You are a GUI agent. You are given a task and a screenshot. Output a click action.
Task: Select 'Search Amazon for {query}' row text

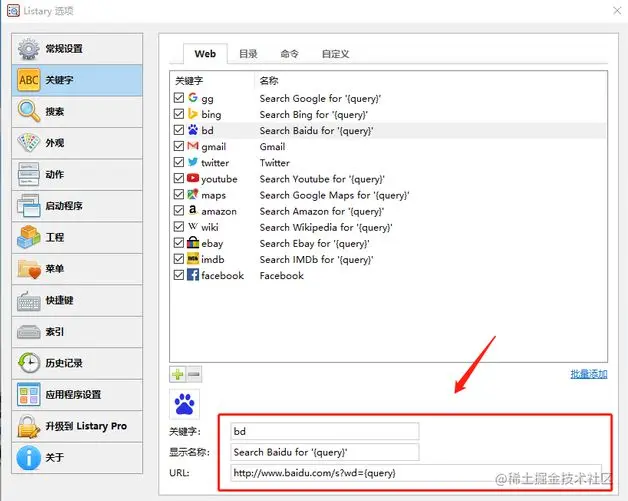[322, 211]
